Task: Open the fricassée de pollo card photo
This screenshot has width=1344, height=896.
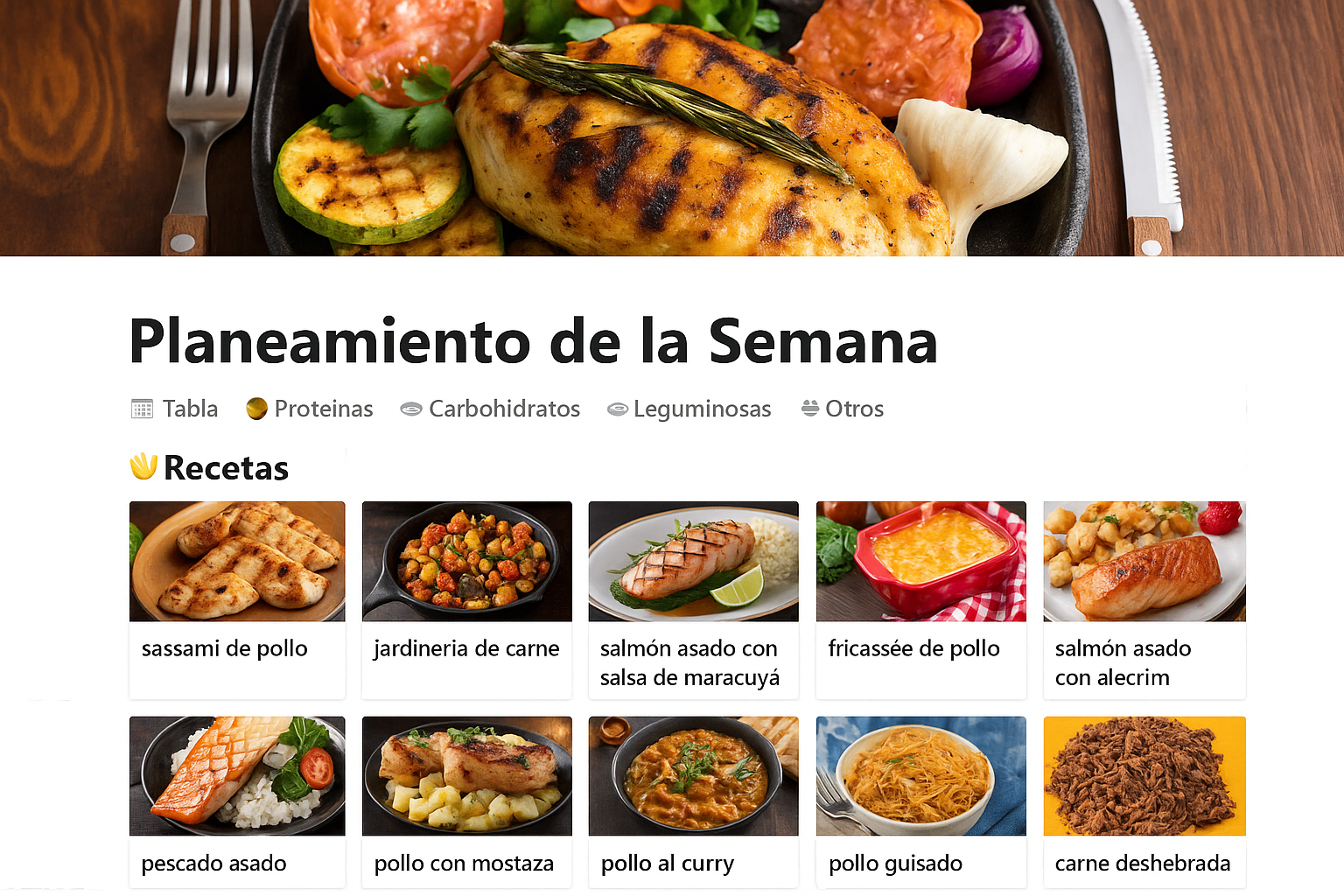Action: coord(921,561)
